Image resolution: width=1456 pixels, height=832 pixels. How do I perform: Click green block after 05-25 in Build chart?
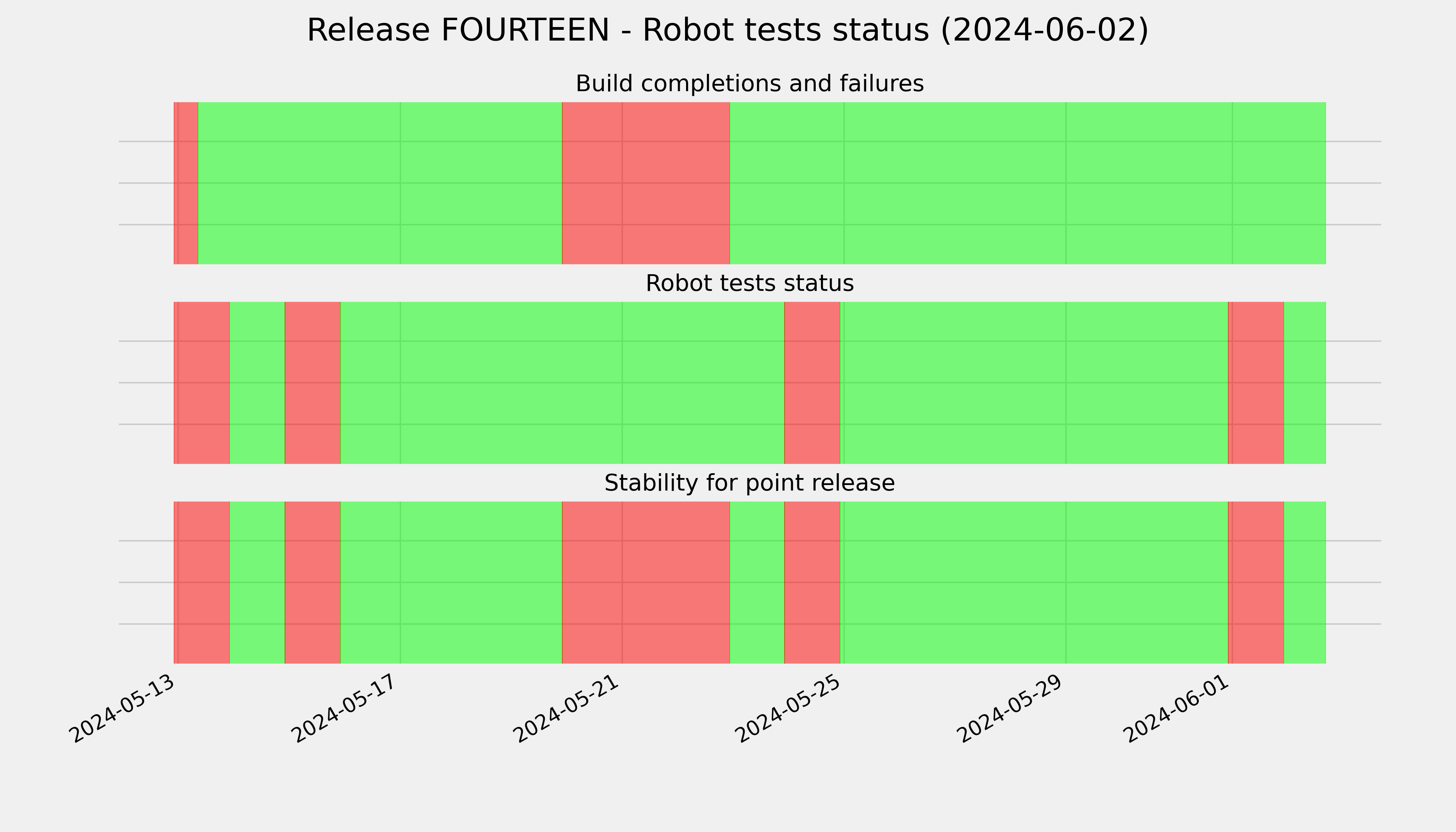(x=1028, y=183)
